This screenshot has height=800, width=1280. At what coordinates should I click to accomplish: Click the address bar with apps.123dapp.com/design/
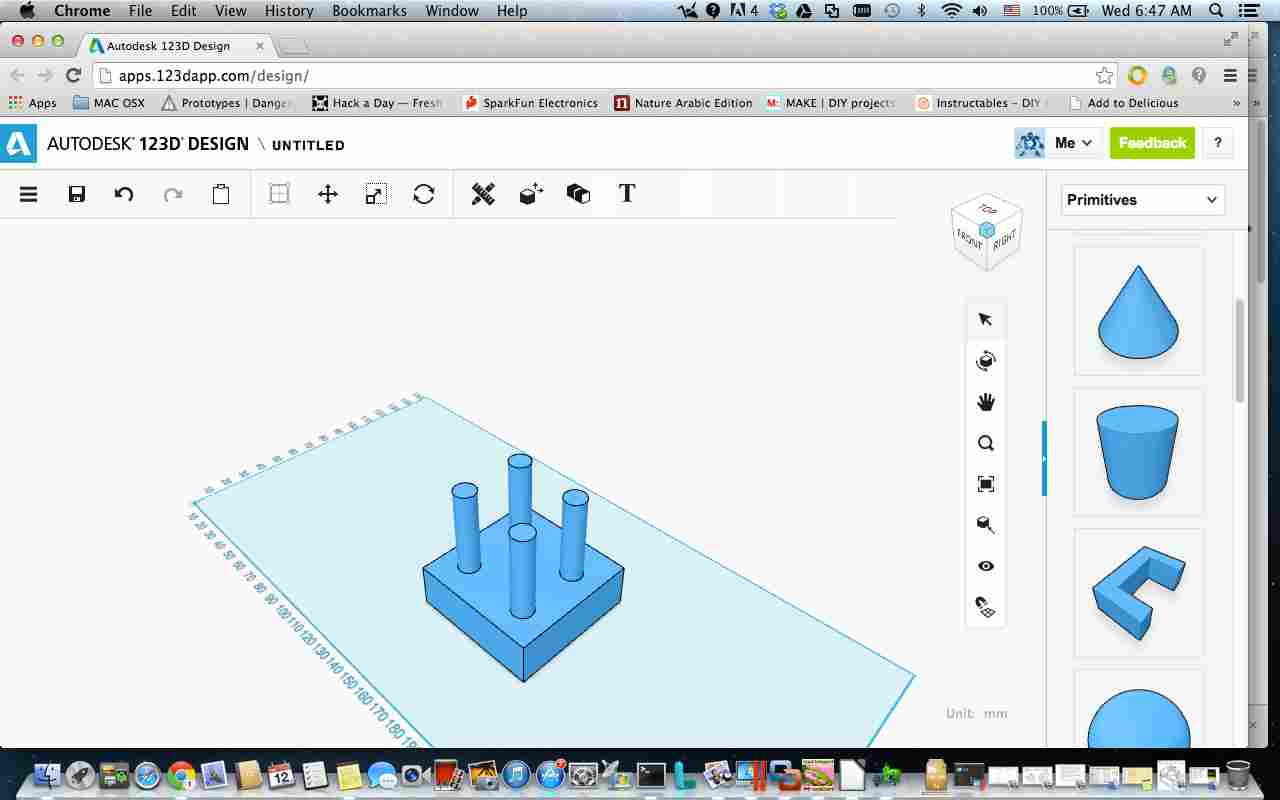coord(605,76)
